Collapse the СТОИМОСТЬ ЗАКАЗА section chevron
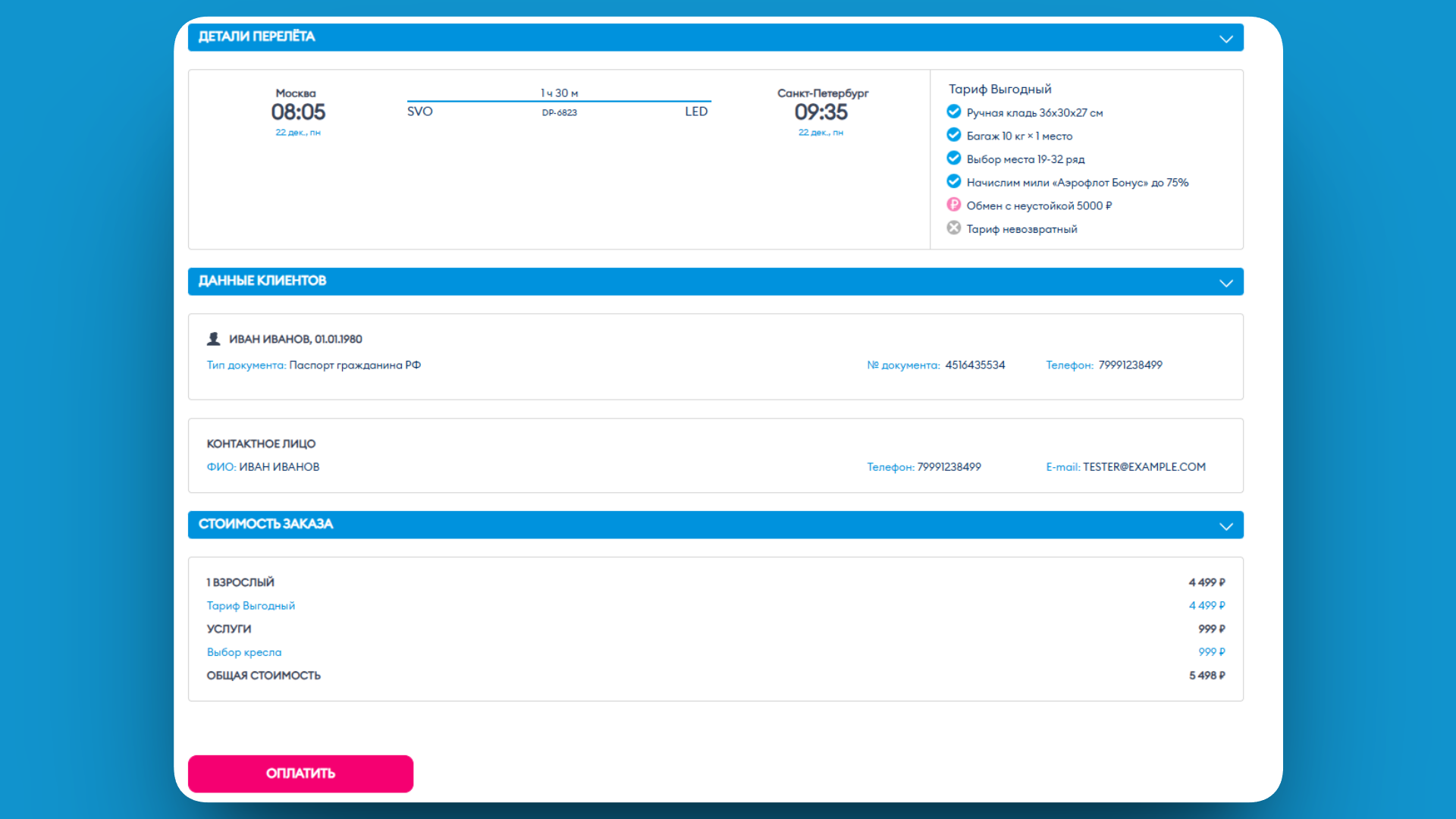Image resolution: width=1456 pixels, height=819 pixels. pyautogui.click(x=1225, y=526)
